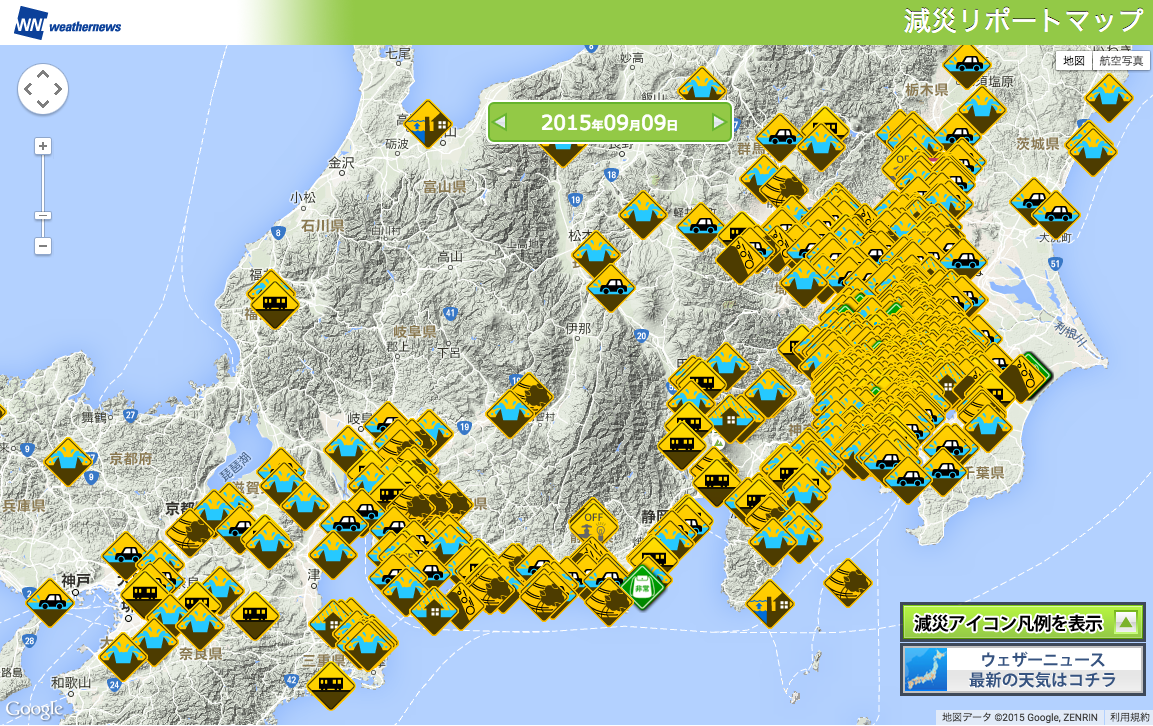Open the green emergency backpack marker
This screenshot has height=726, width=1153.
point(643,586)
